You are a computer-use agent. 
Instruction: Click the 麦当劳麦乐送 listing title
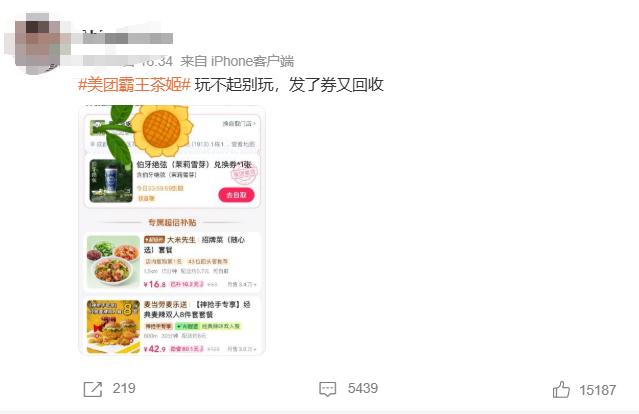coord(197,310)
